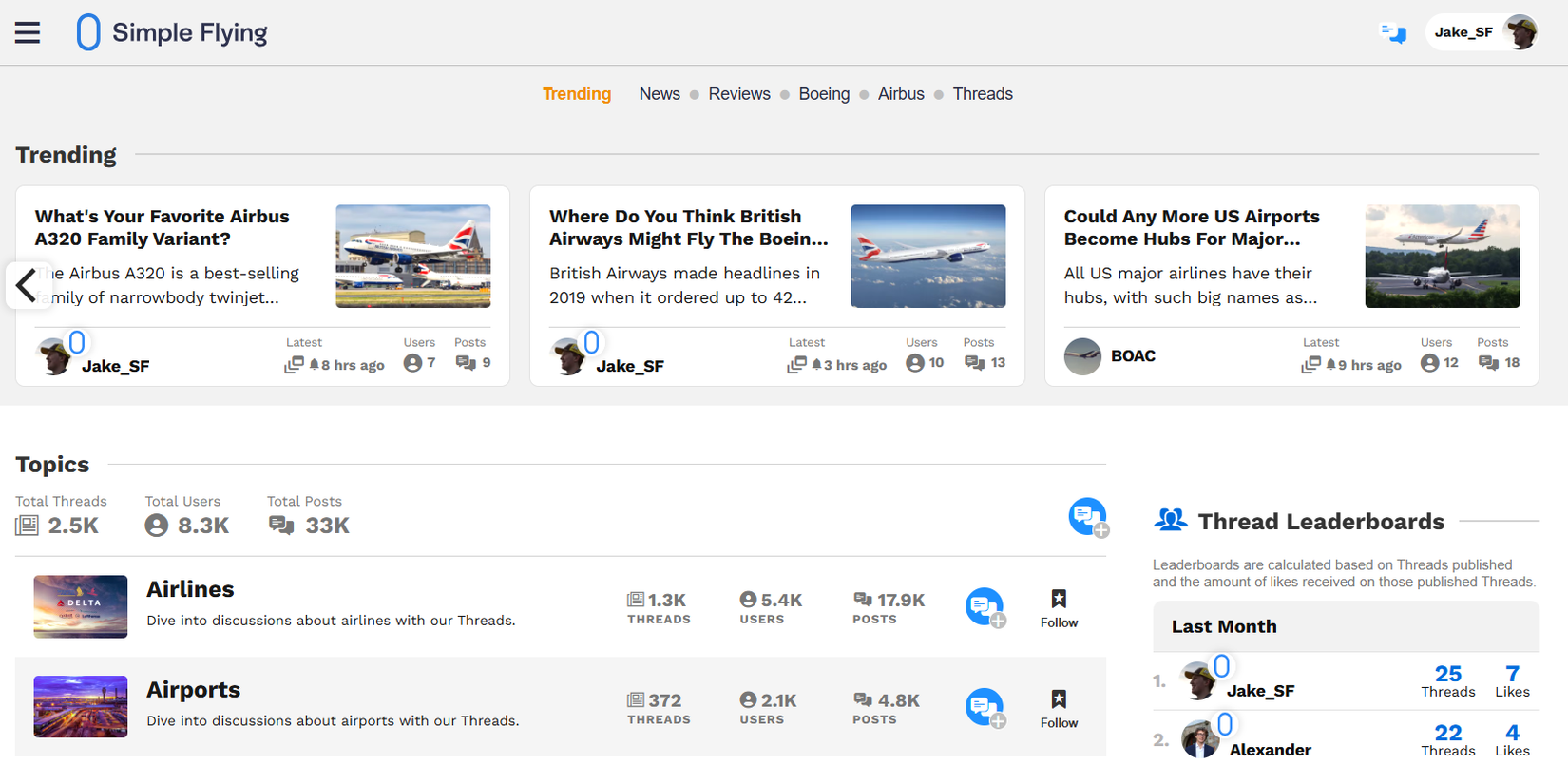Screen dimensions: 1568x765
Task: Open the US Airports hubs thread image
Action: tap(1443, 256)
